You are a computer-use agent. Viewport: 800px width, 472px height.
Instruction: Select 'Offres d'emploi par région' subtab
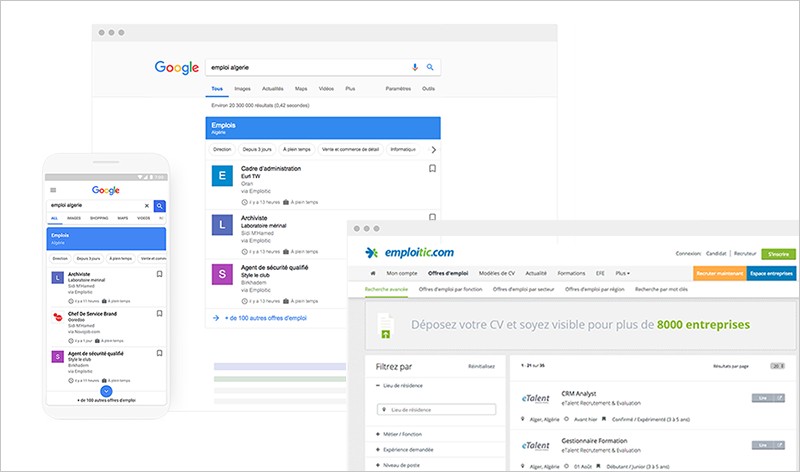pos(594,289)
